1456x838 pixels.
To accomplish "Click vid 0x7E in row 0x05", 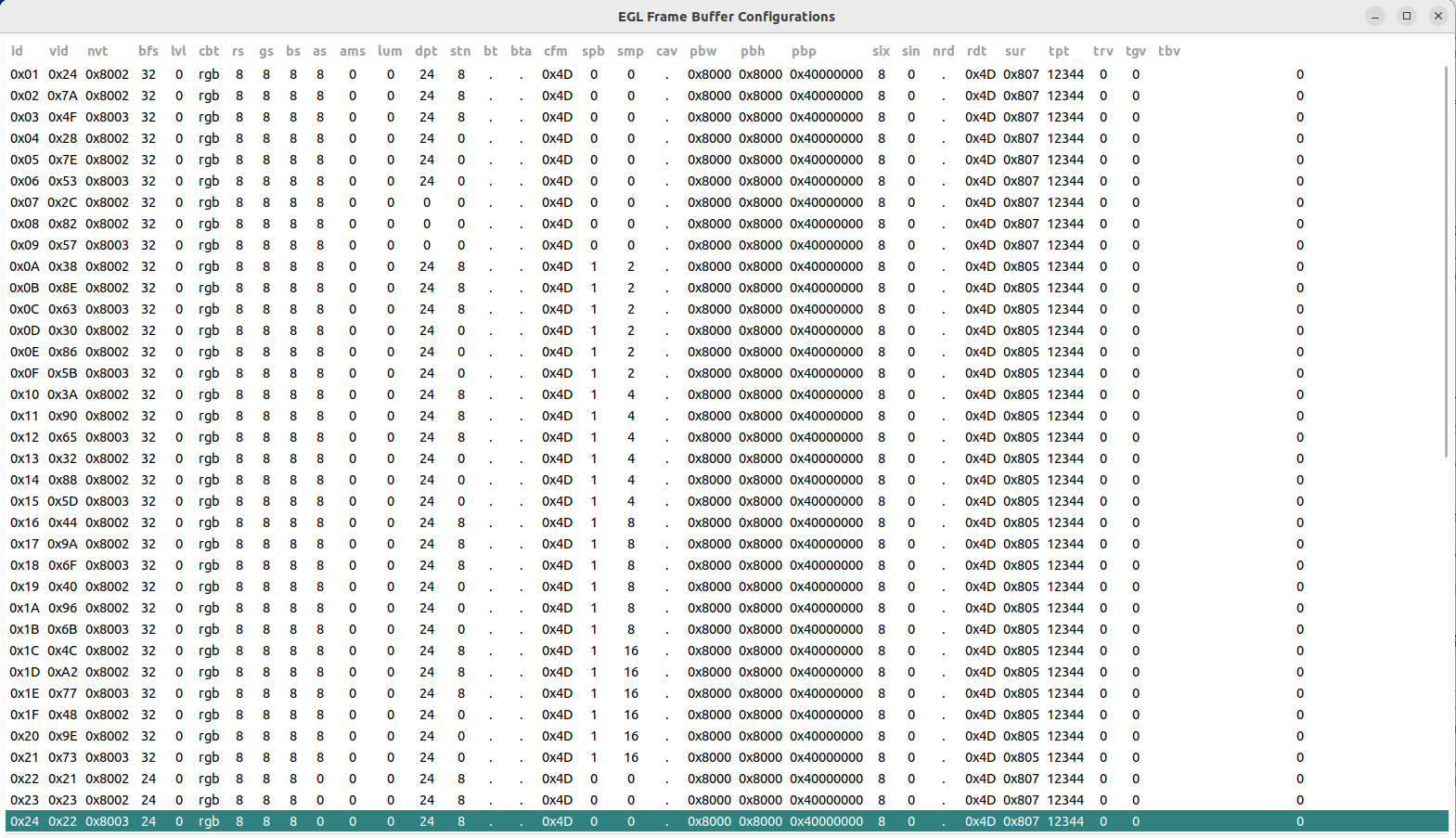I will pyautogui.click(x=63, y=160).
